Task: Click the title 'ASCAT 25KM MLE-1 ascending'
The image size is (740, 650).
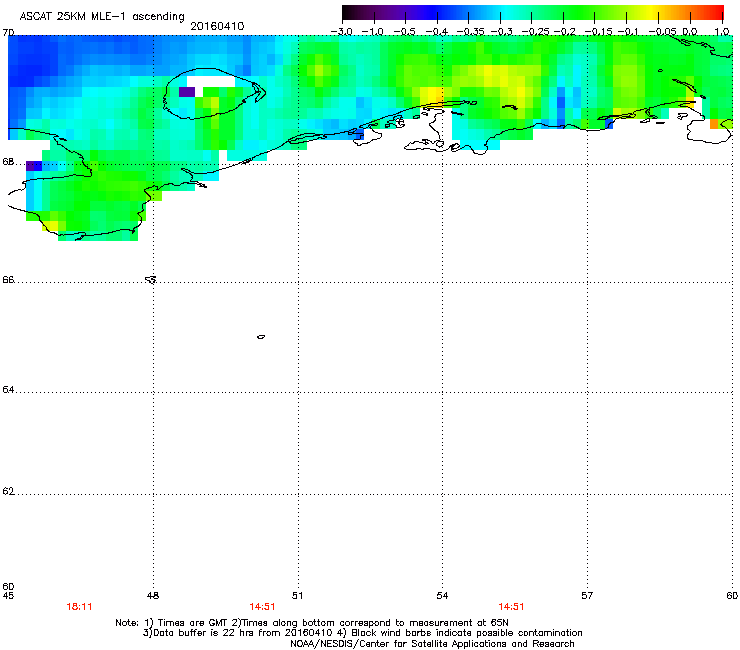Action: (x=102, y=16)
